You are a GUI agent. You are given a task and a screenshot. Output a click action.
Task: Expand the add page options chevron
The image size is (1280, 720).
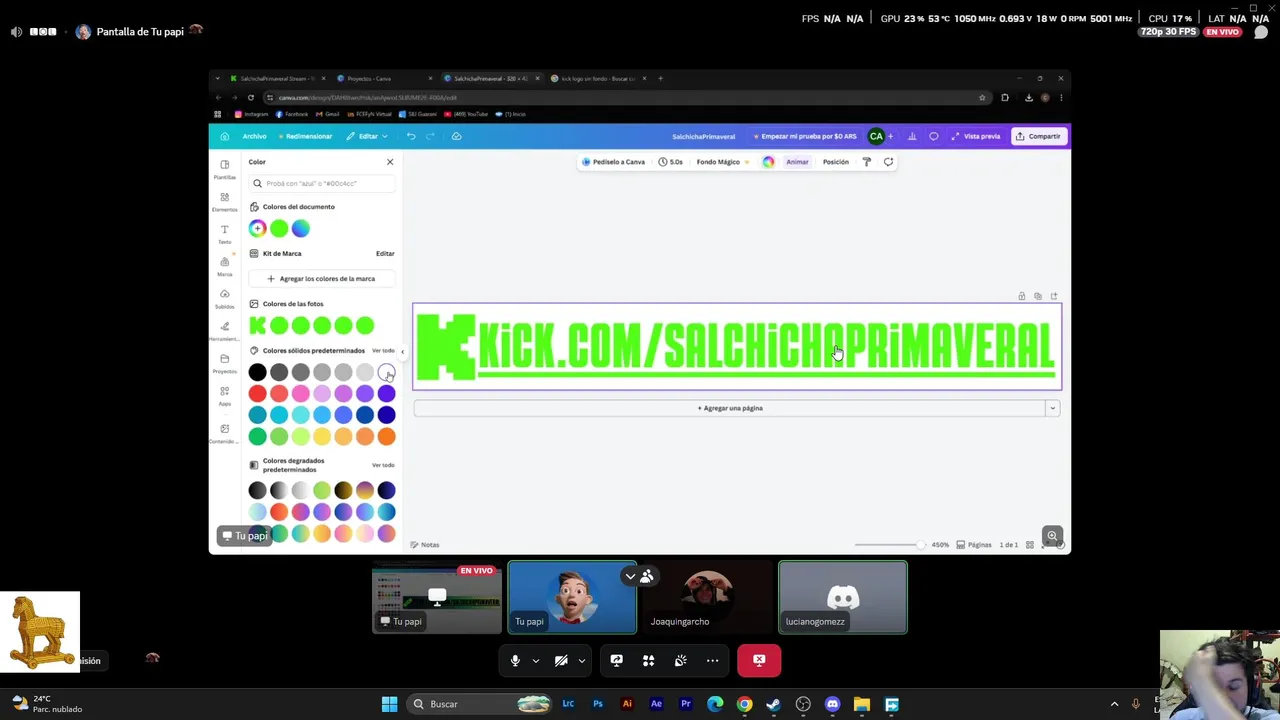point(1052,408)
